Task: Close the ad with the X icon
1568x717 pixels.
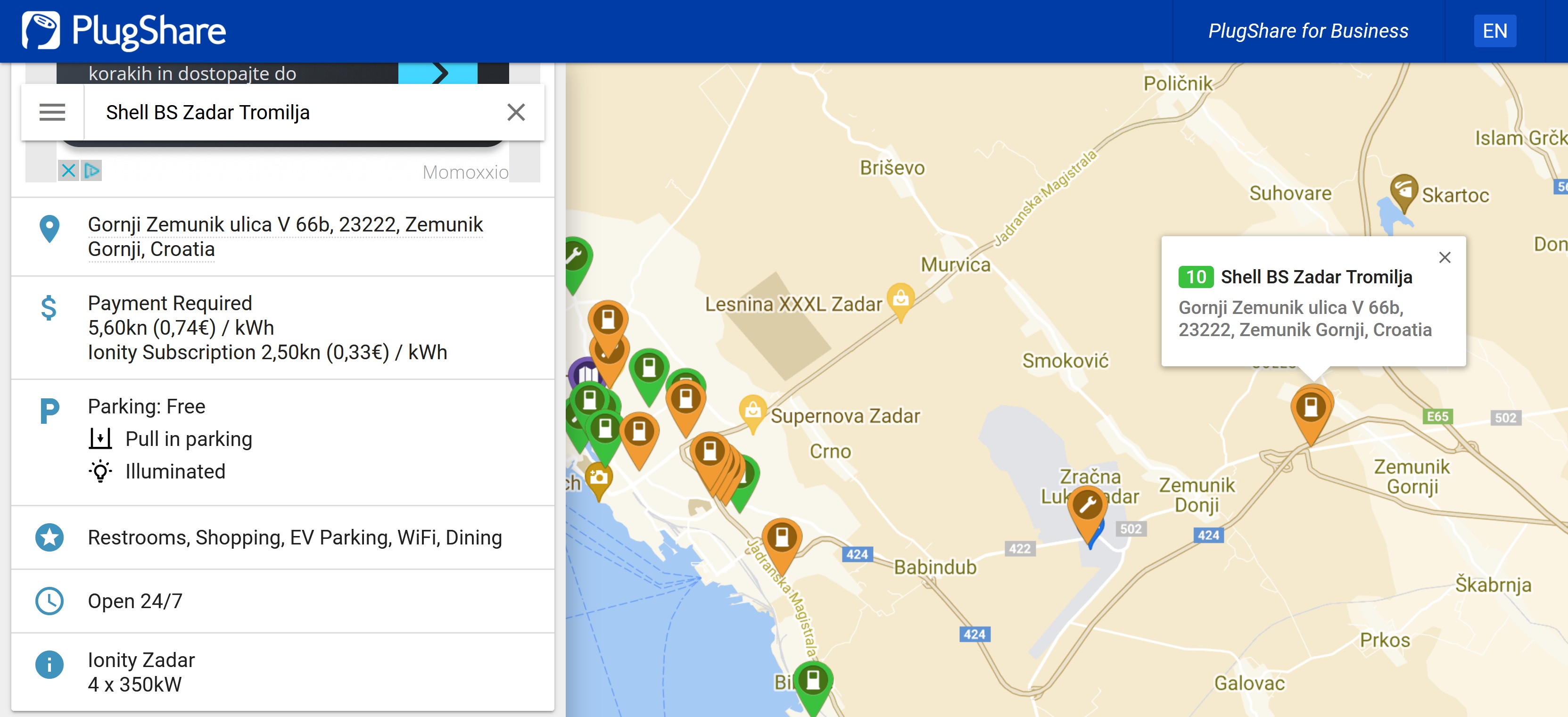Action: tap(69, 171)
